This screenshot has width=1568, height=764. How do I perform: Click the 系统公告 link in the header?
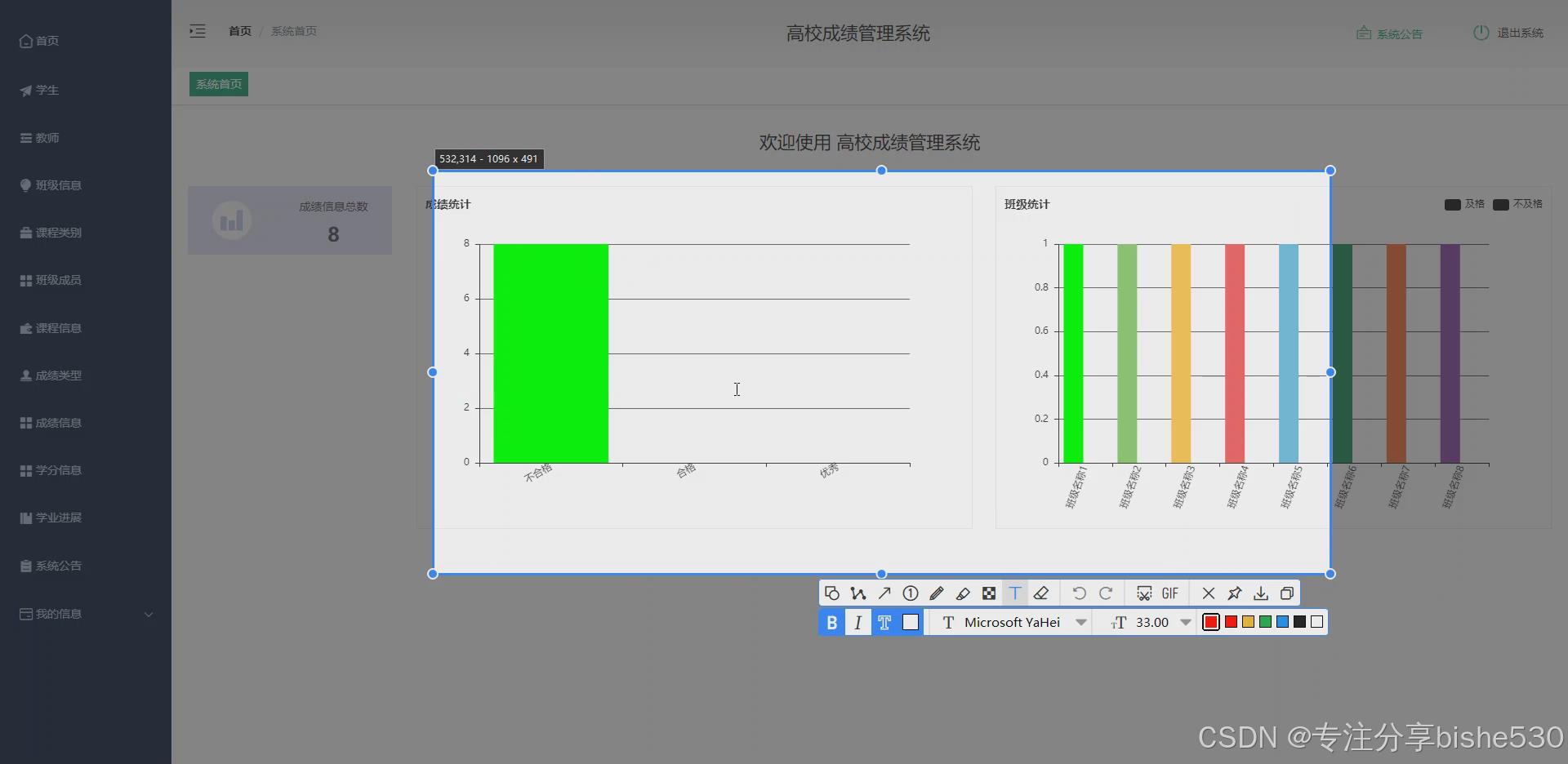click(x=1389, y=33)
